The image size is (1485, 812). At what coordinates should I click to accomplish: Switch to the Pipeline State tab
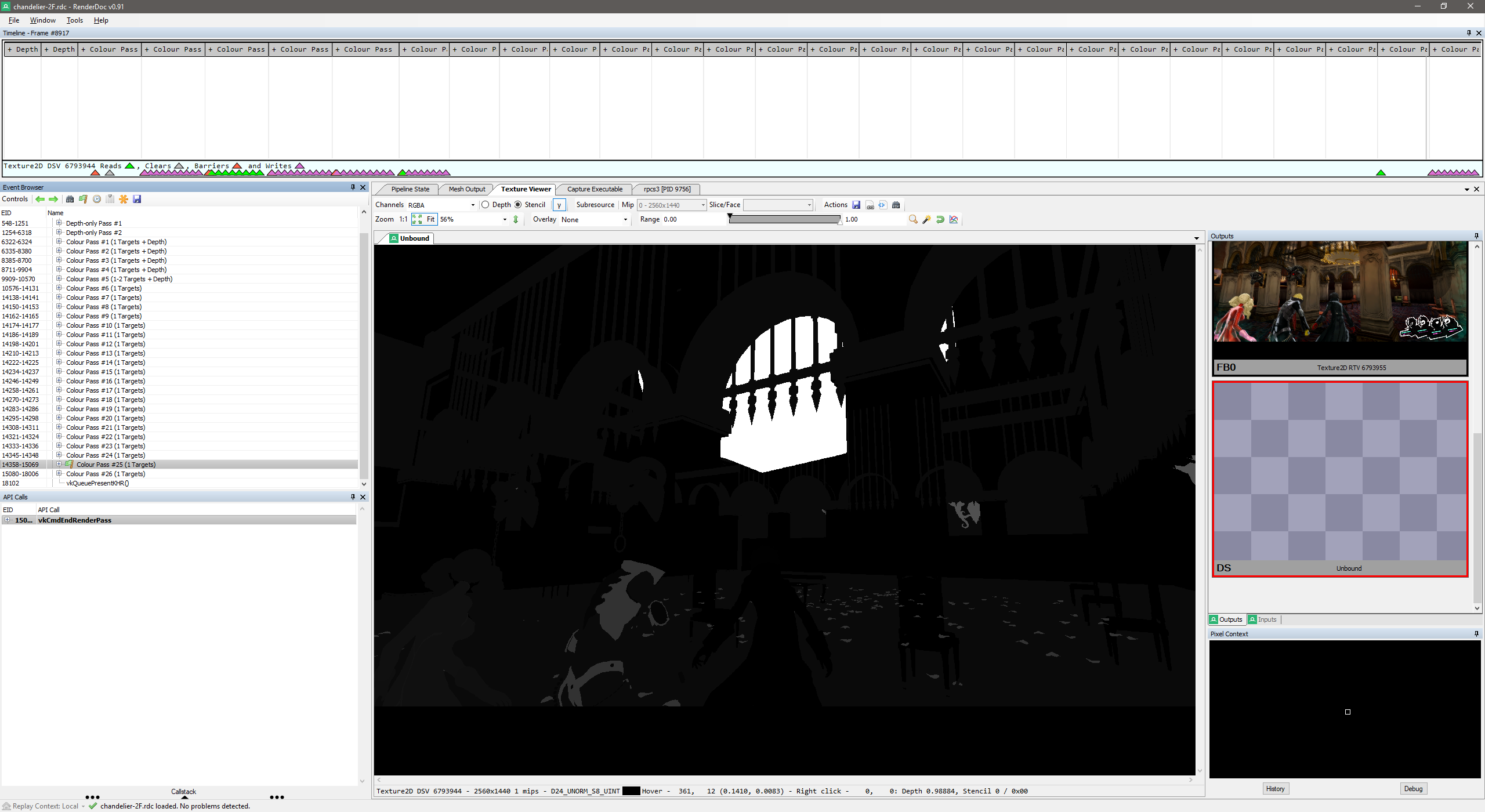[409, 189]
